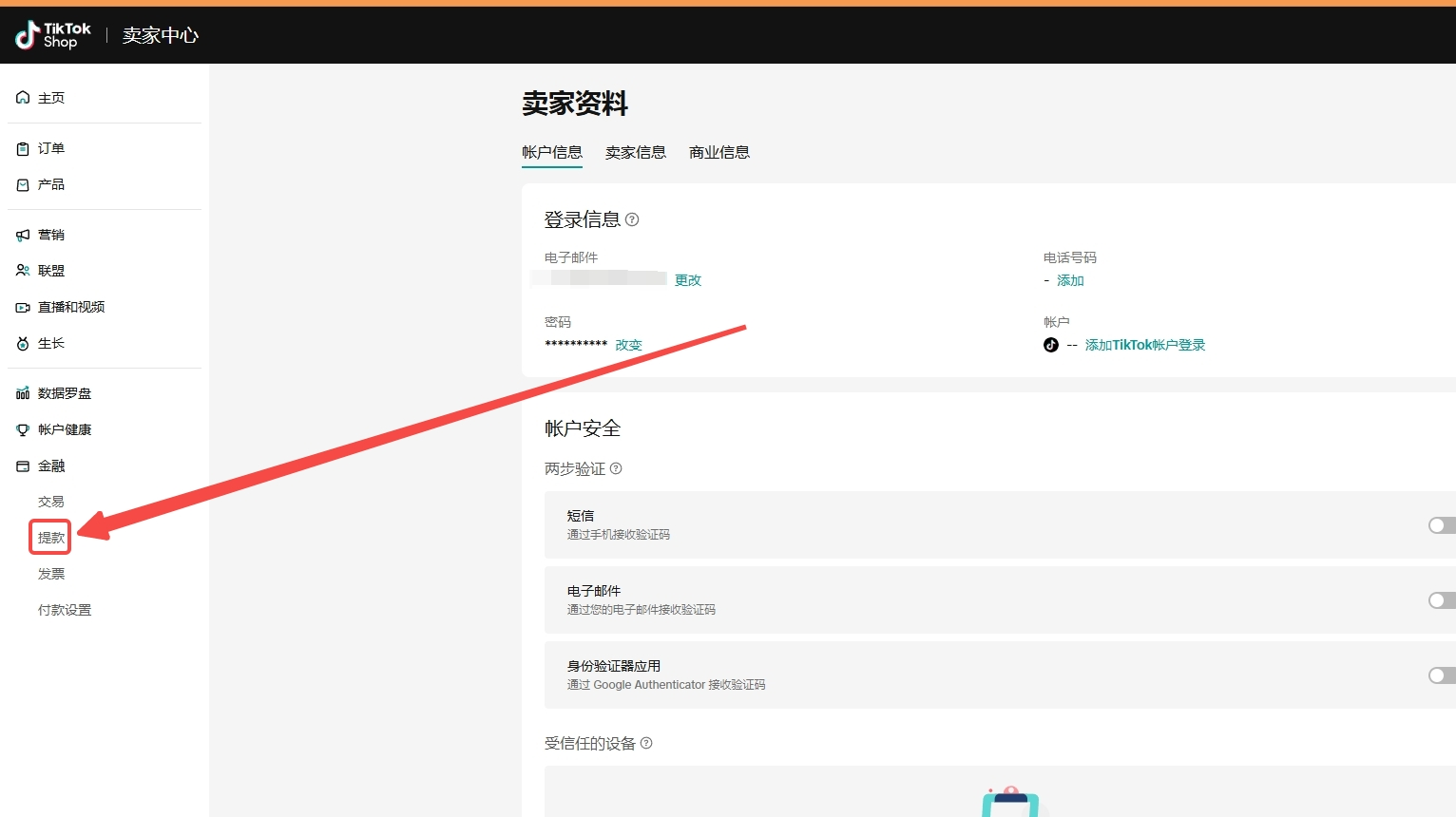Click the TikTok Shop logo
The image size is (1456, 817).
[53, 35]
